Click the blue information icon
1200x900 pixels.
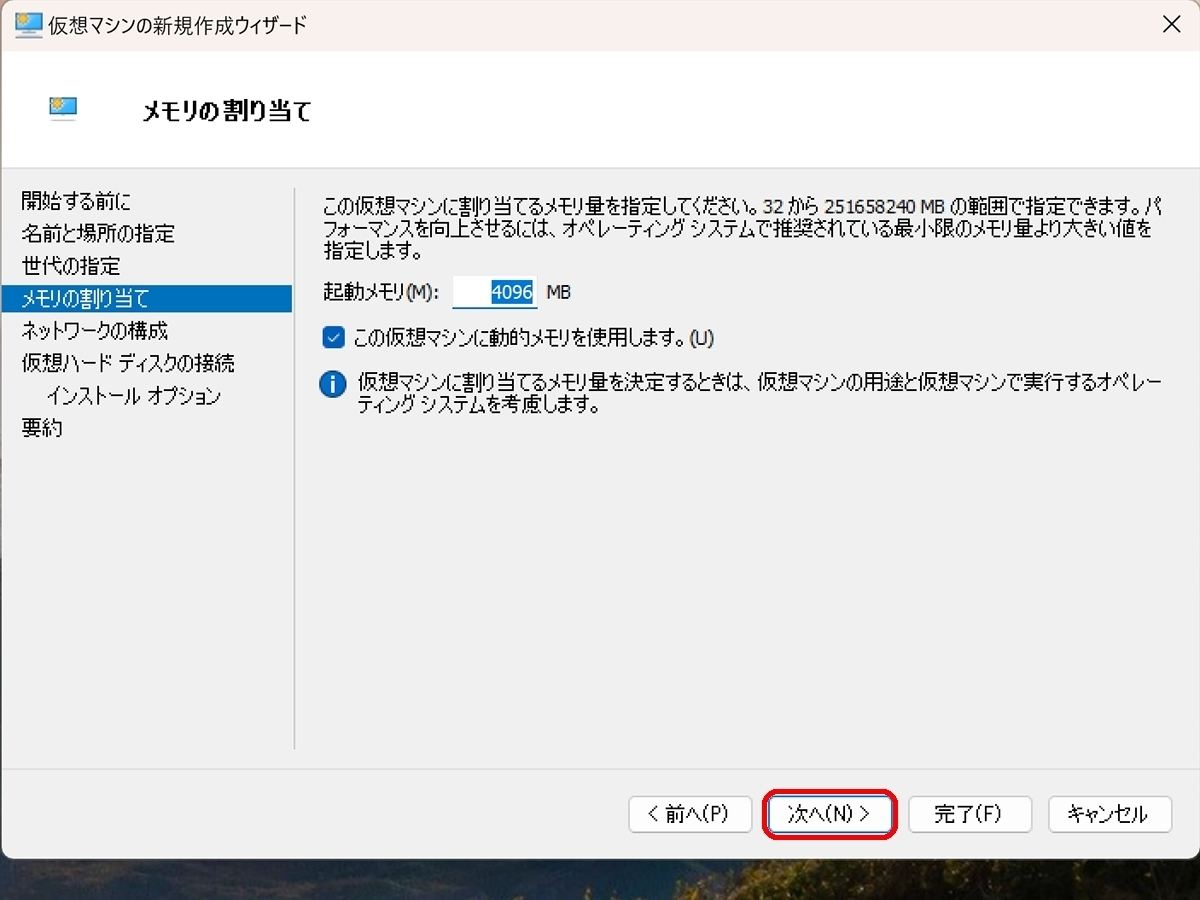pyautogui.click(x=332, y=384)
